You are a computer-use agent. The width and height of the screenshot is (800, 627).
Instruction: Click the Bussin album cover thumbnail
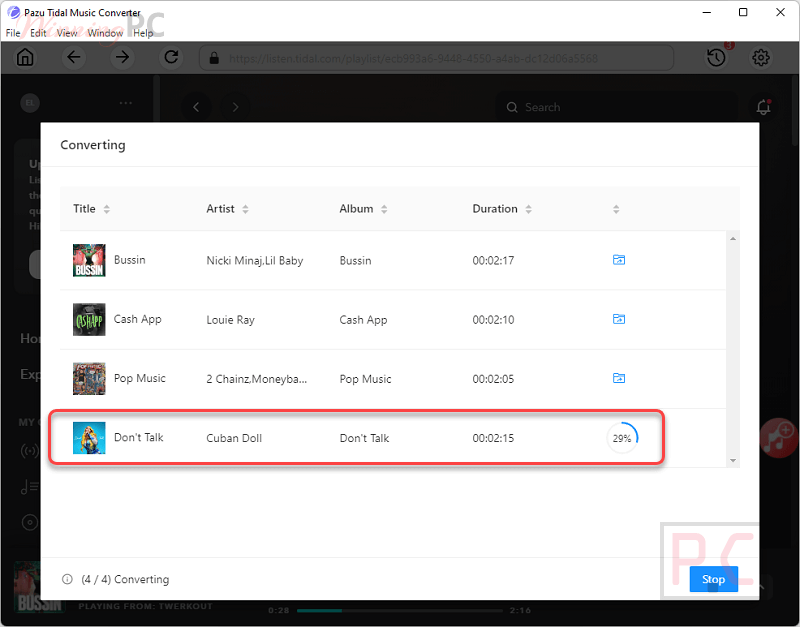(89, 260)
